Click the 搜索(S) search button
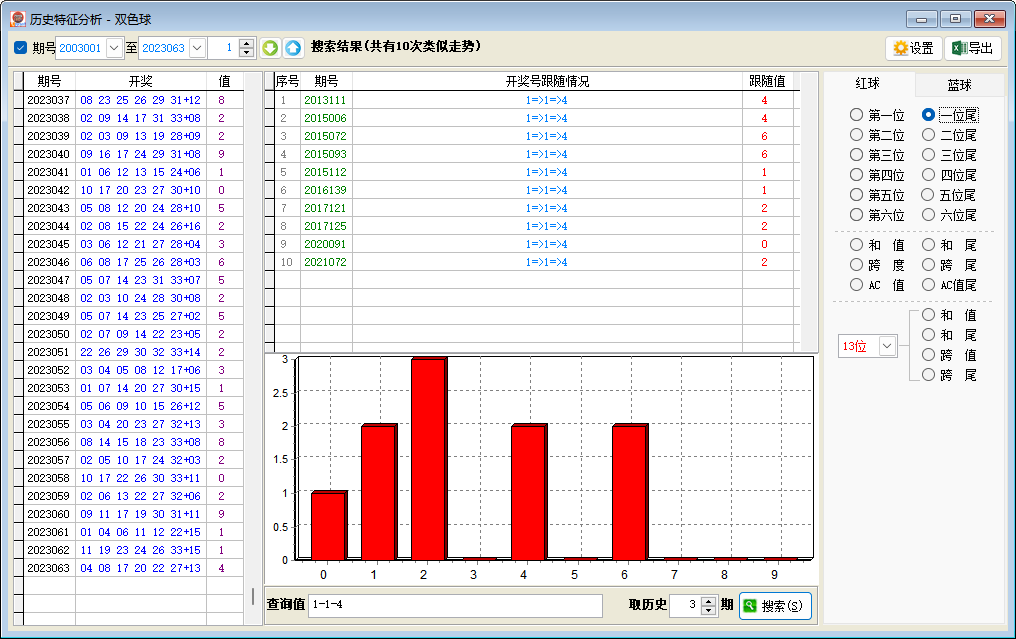 coord(775,606)
